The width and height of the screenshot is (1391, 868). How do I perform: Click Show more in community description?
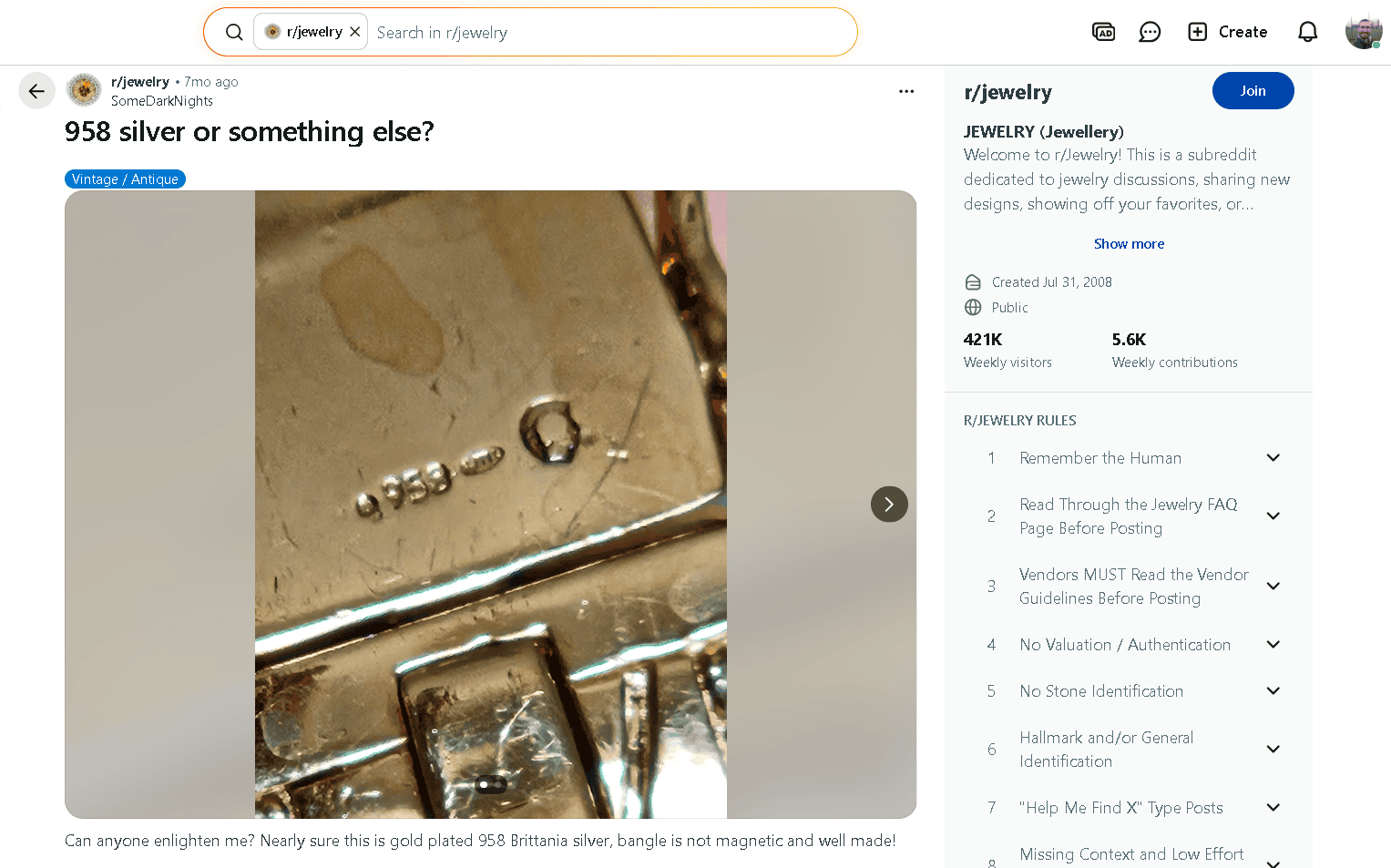coord(1129,244)
